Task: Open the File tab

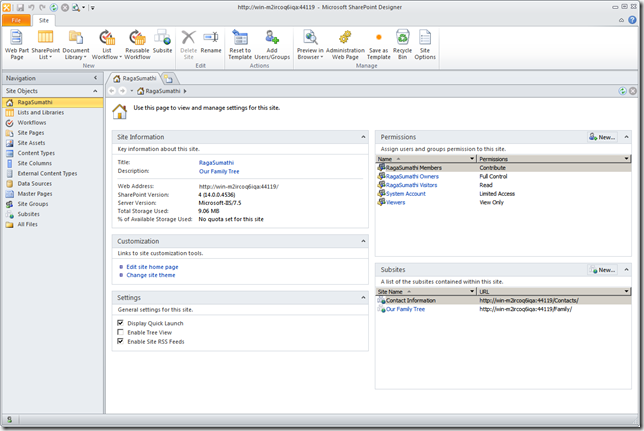Action: point(17,19)
